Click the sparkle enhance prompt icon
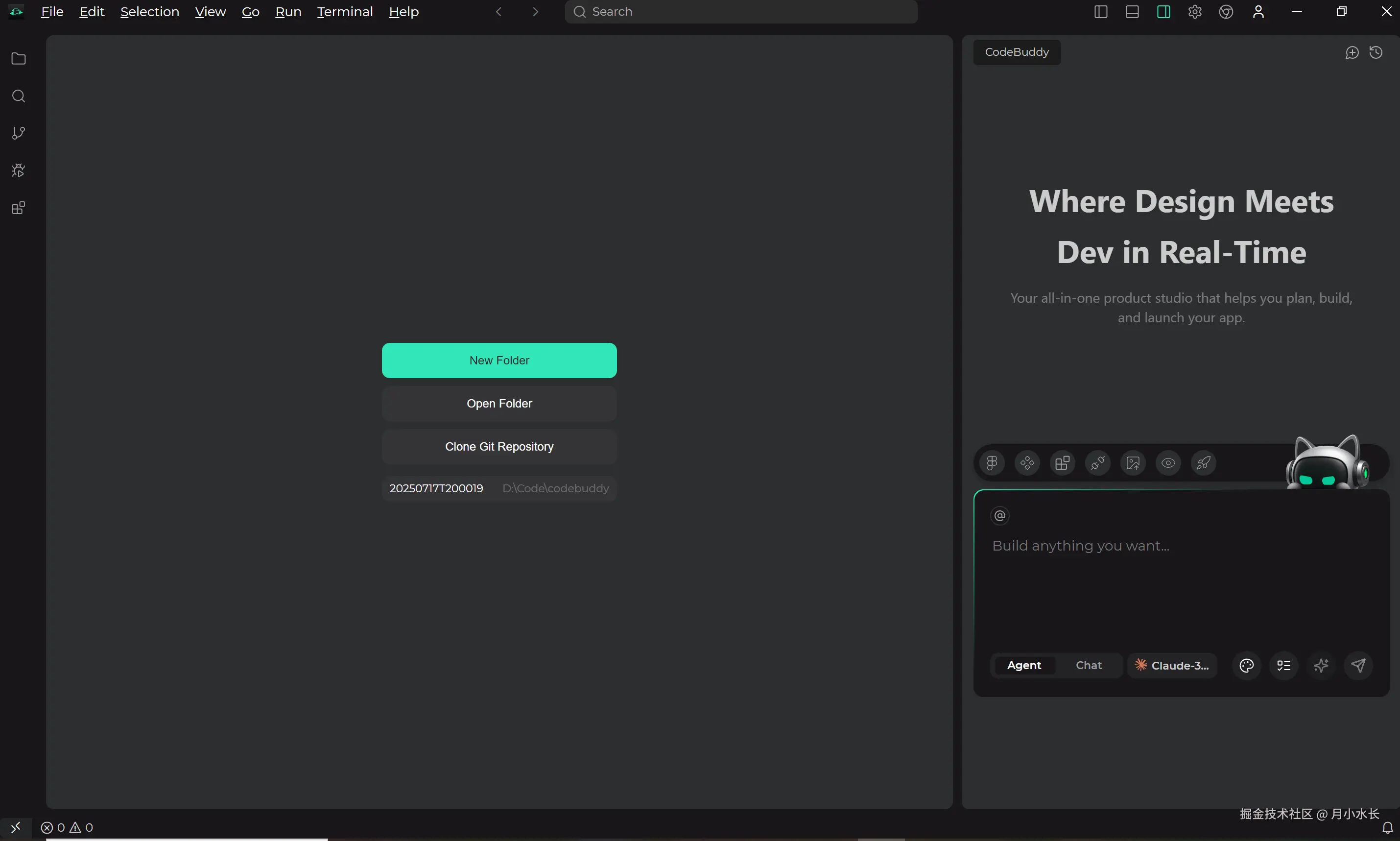 point(1321,665)
